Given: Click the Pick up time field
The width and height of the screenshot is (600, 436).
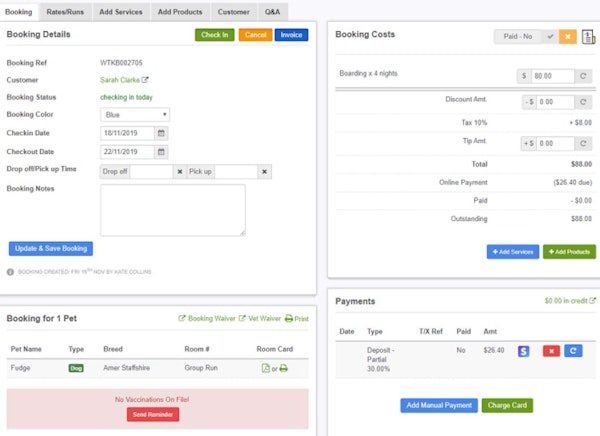Looking at the screenshot, I should click(236, 171).
